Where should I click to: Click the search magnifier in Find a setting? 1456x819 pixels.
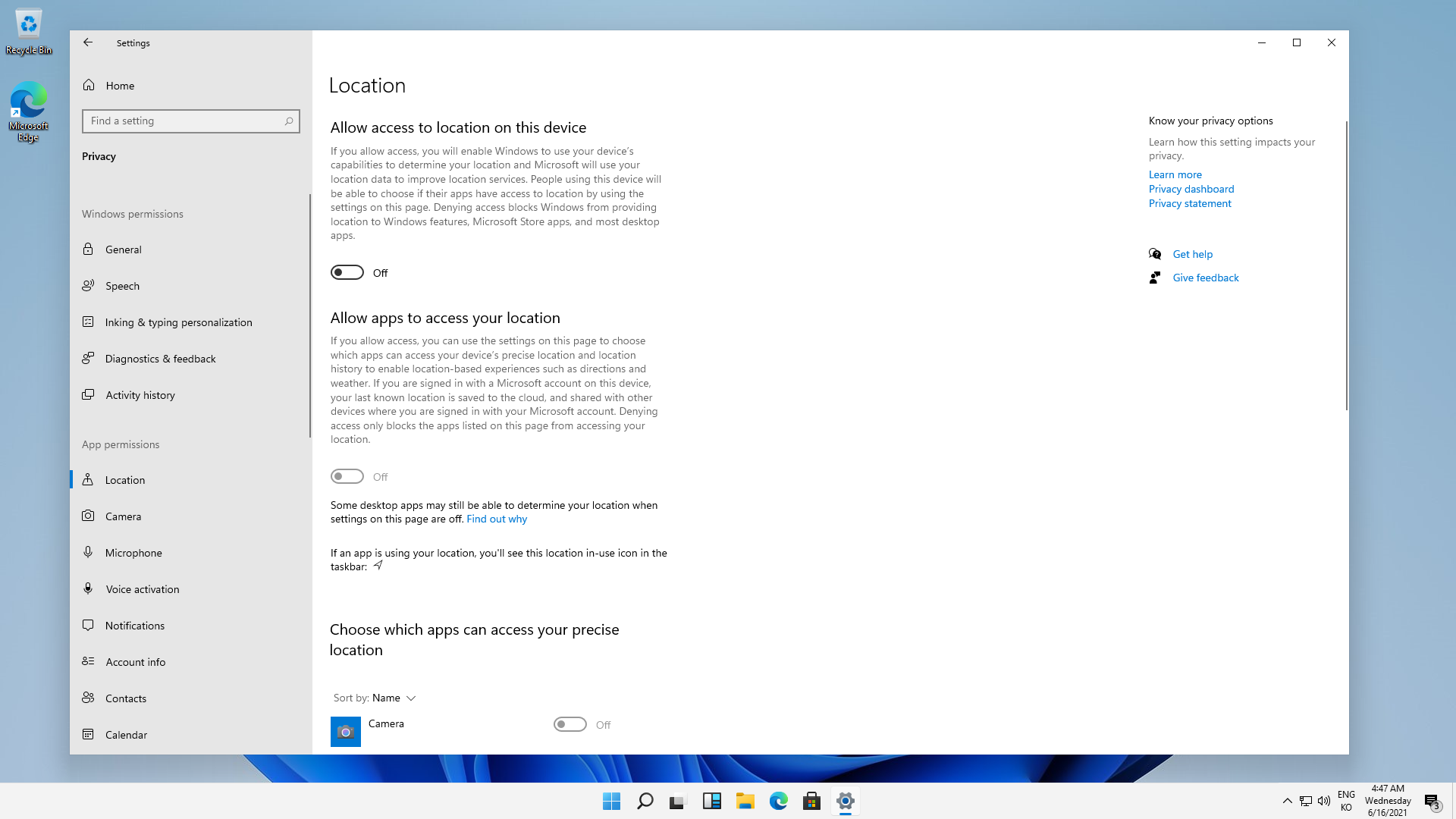[289, 121]
